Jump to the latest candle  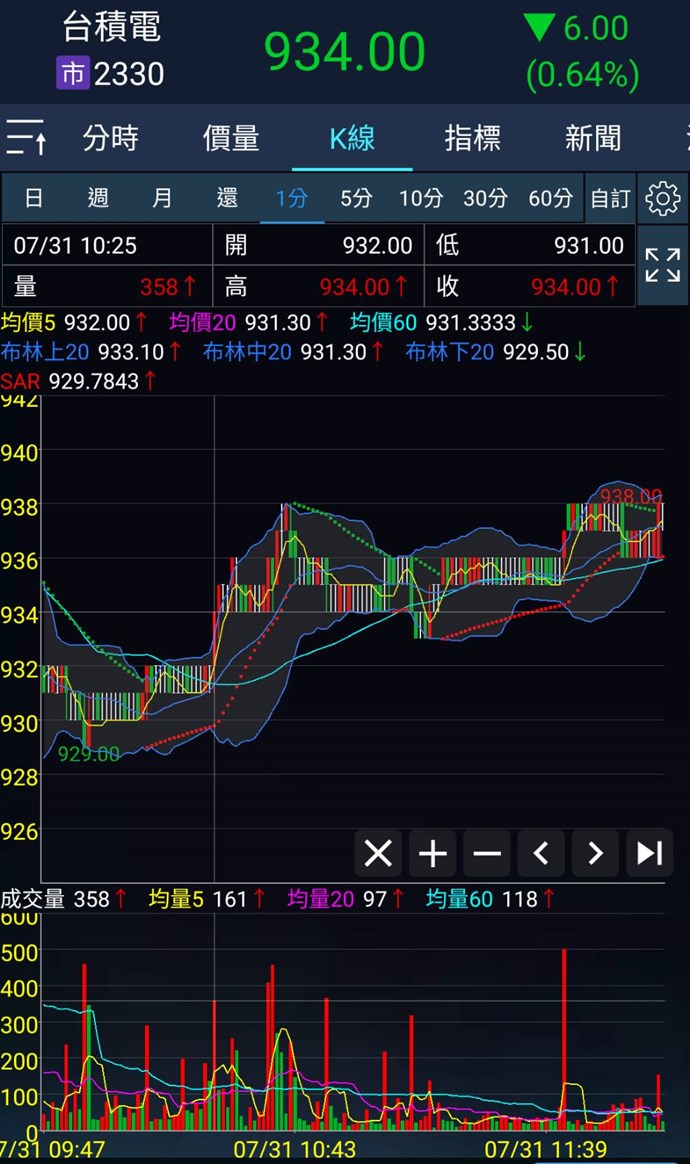point(650,853)
